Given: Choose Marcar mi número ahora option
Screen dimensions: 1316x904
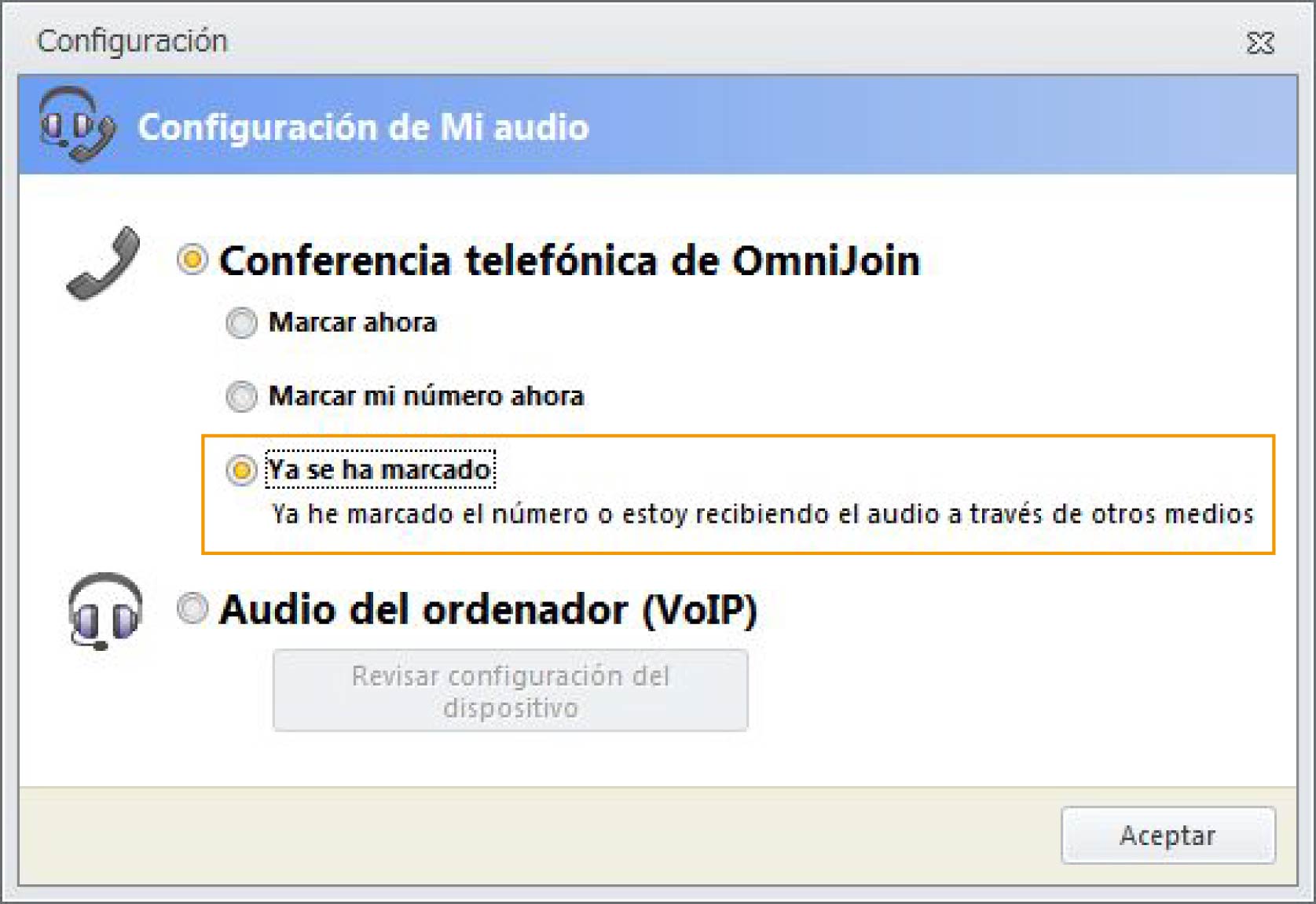Looking at the screenshot, I should tap(241, 396).
